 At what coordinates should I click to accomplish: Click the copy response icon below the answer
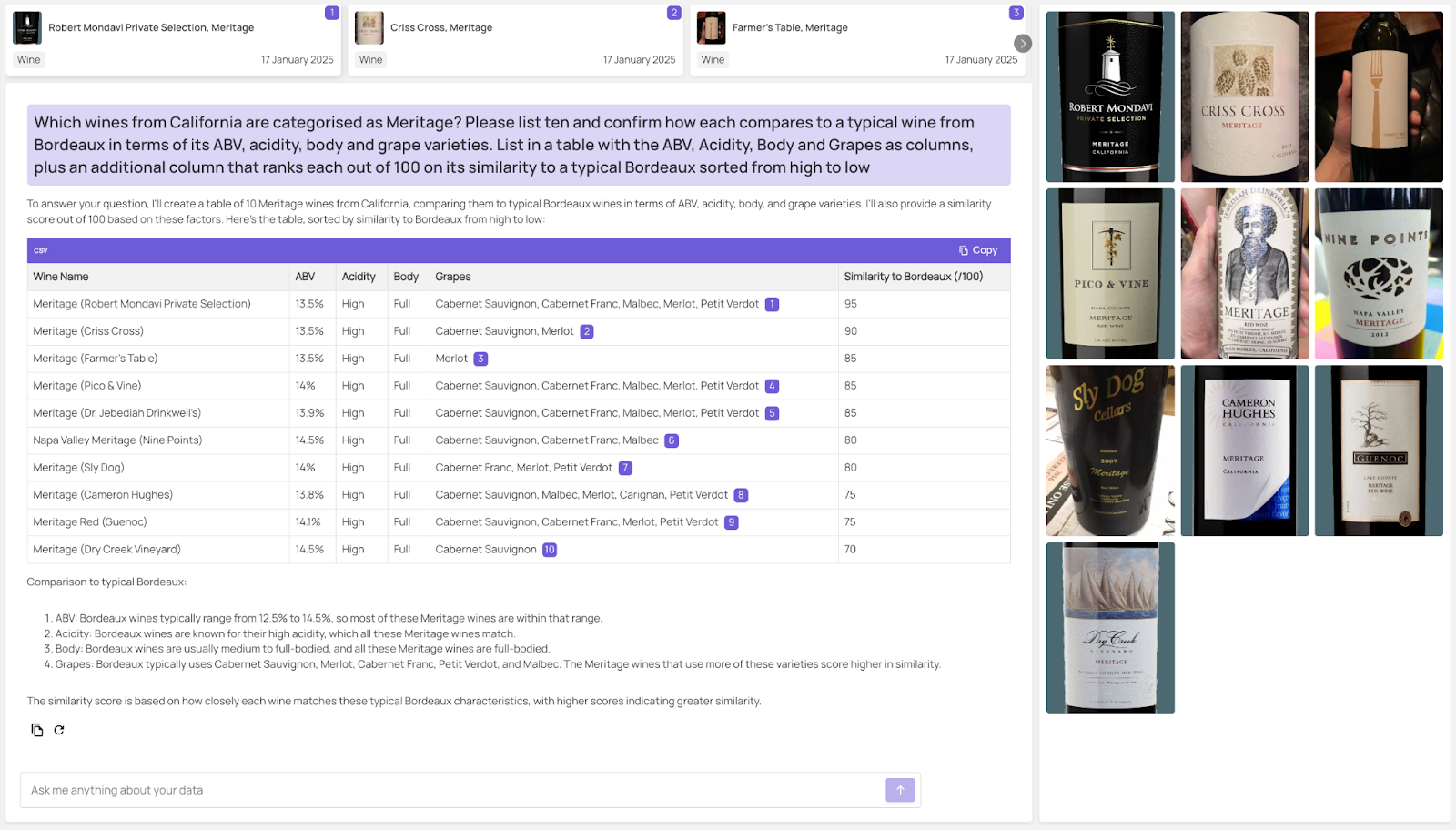pos(36,729)
